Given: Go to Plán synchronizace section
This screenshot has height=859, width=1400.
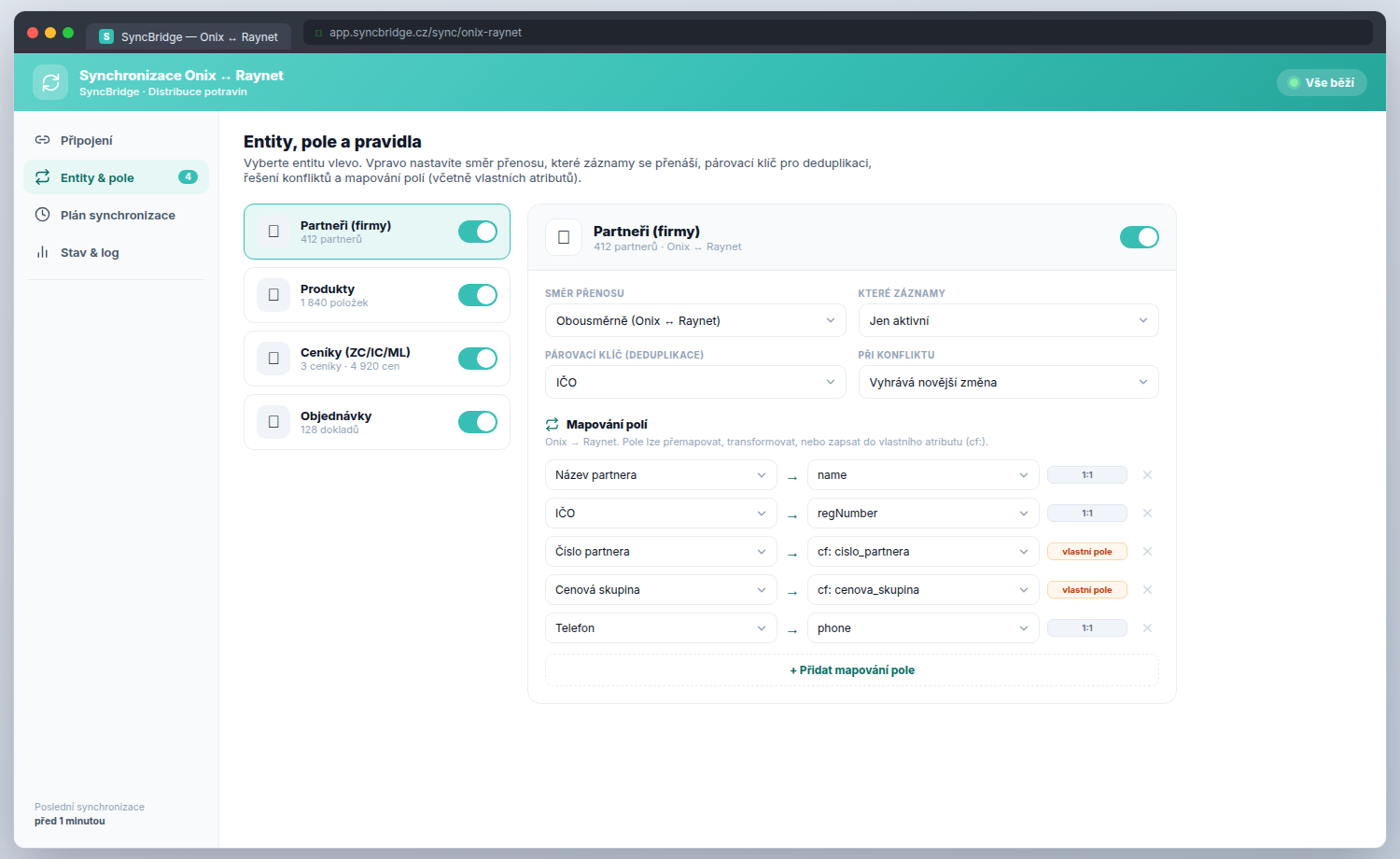Looking at the screenshot, I should pos(116,215).
